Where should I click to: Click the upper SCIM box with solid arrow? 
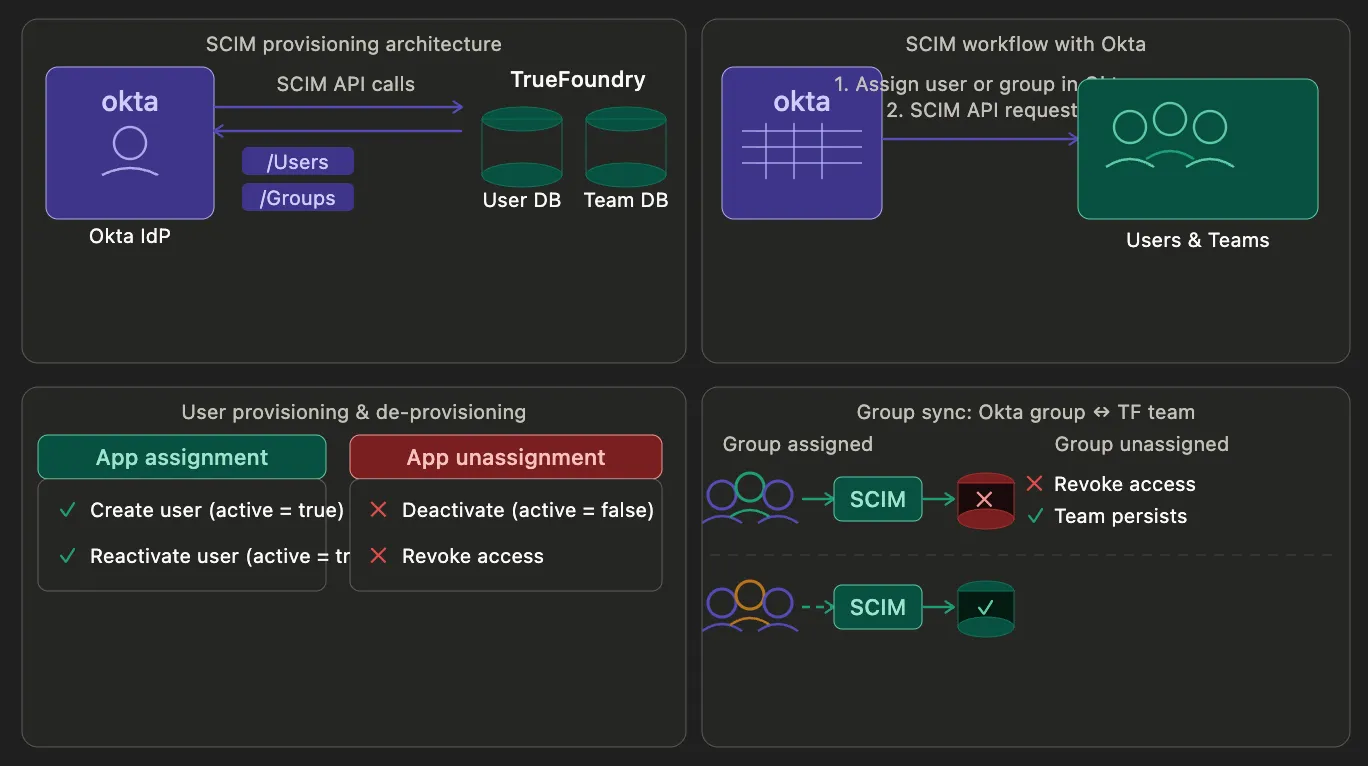click(878, 499)
